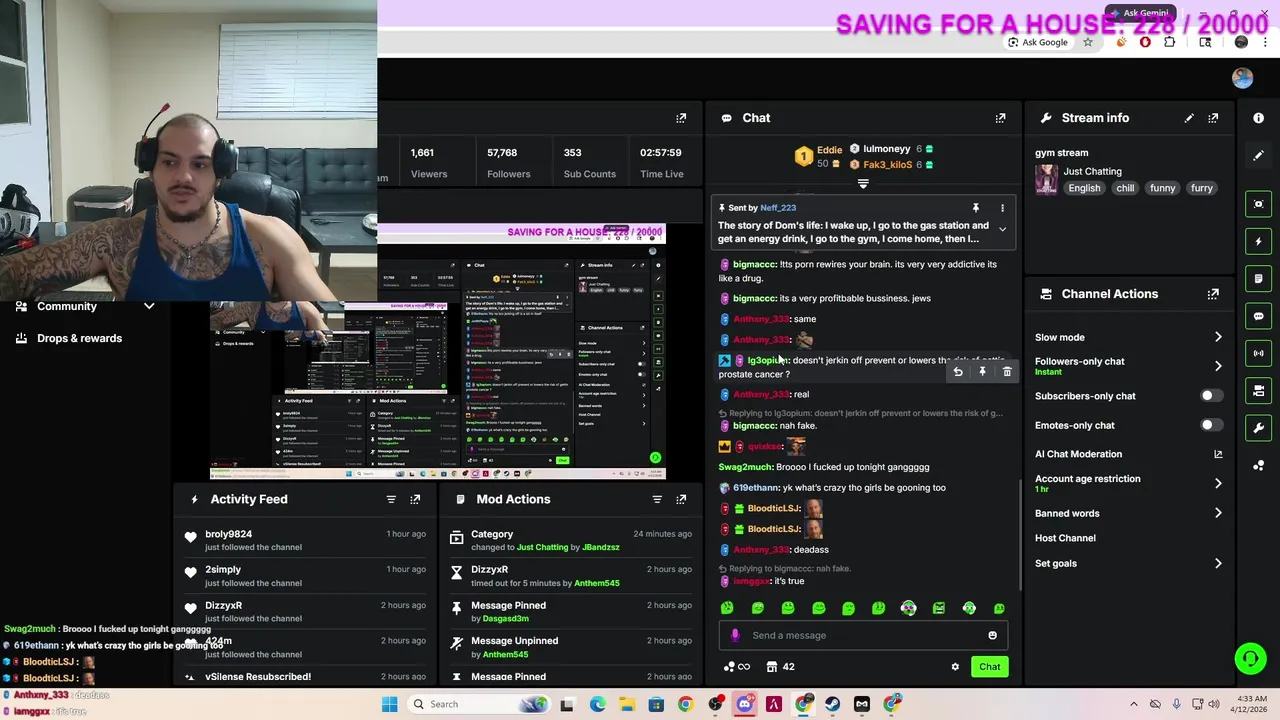Select AI Chat Moderation entry
This screenshot has width=1280, height=720.
(1078, 454)
